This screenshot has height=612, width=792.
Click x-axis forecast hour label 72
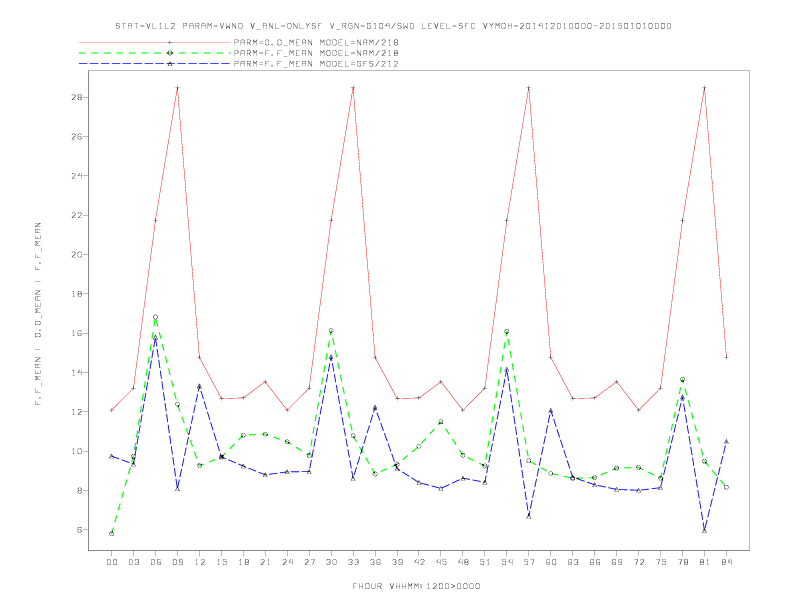(638, 562)
